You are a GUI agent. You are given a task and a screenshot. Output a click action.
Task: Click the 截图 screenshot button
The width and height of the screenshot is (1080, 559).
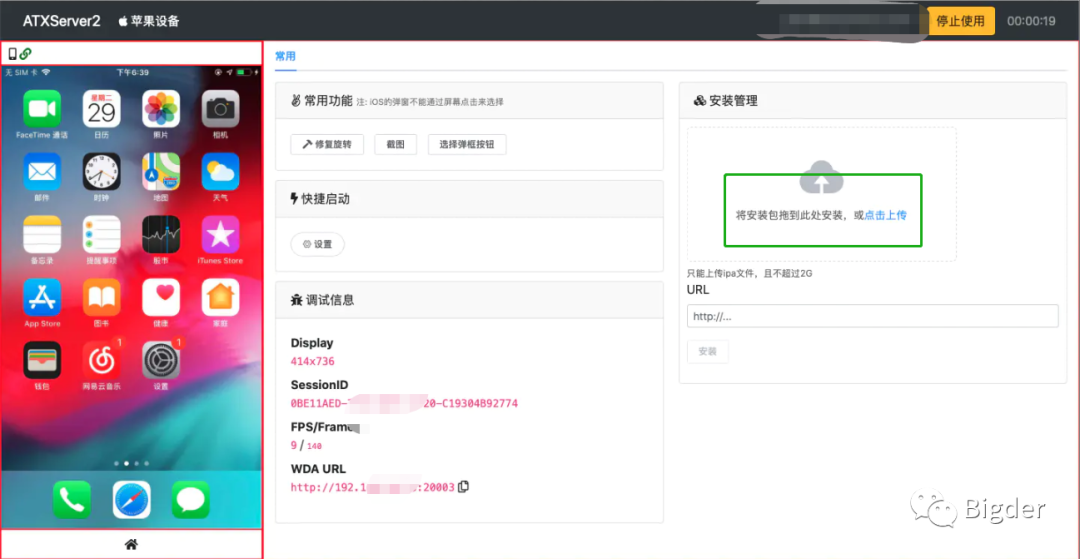pyautogui.click(x=395, y=145)
